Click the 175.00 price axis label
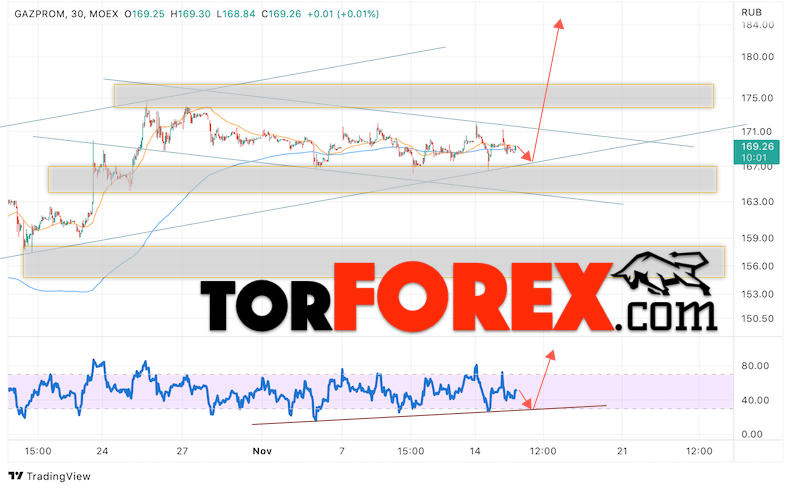 [x=757, y=98]
